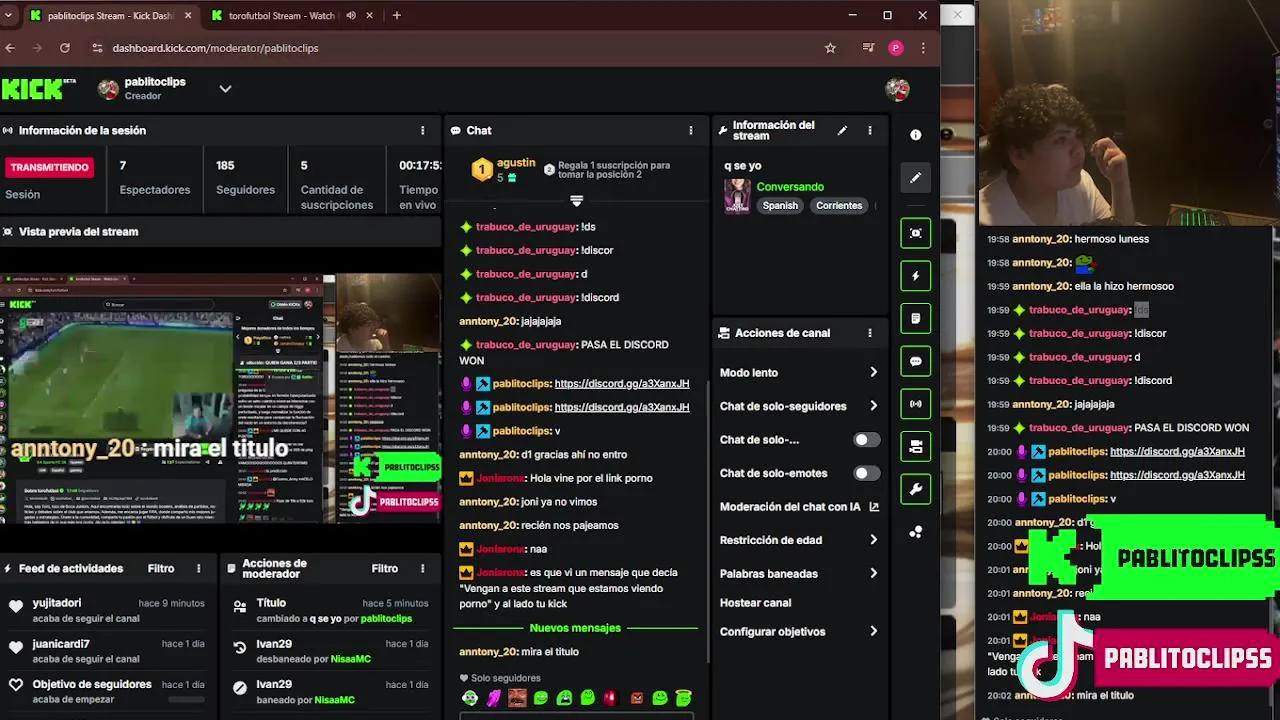Viewport: 1280px width, 720px height.
Task: Click the Título changed moderator action row
Action: tap(331, 610)
